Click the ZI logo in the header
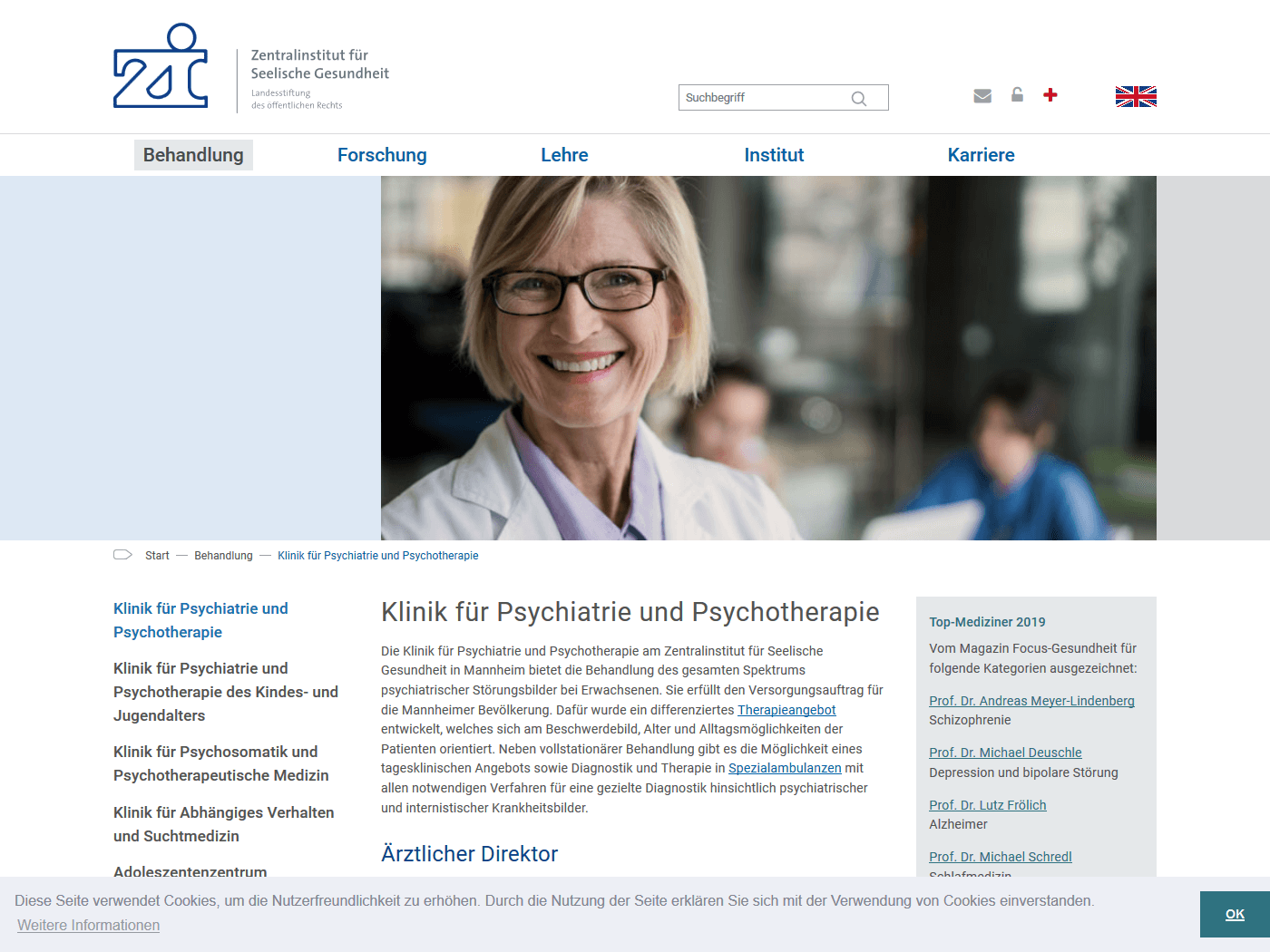Screen dimensions: 1270x952 (x=161, y=67)
